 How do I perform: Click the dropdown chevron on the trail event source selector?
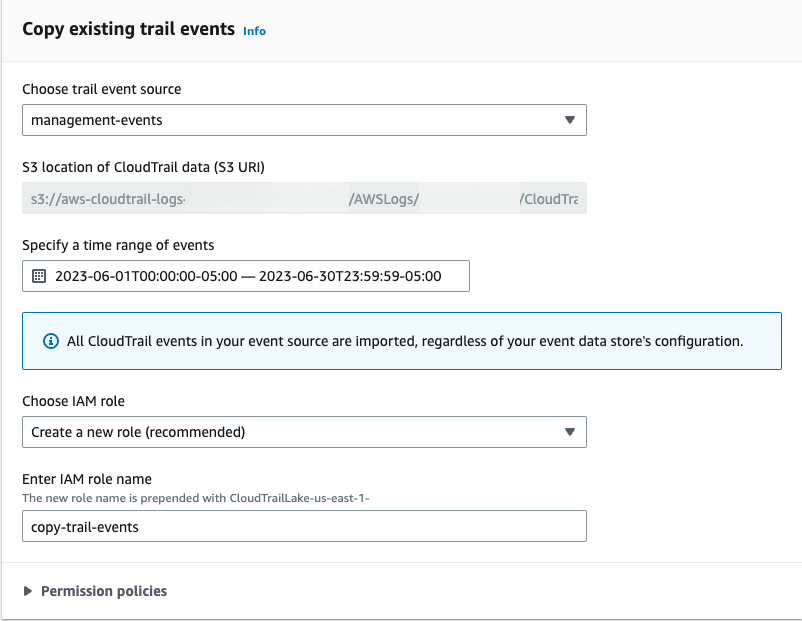pyautogui.click(x=571, y=119)
